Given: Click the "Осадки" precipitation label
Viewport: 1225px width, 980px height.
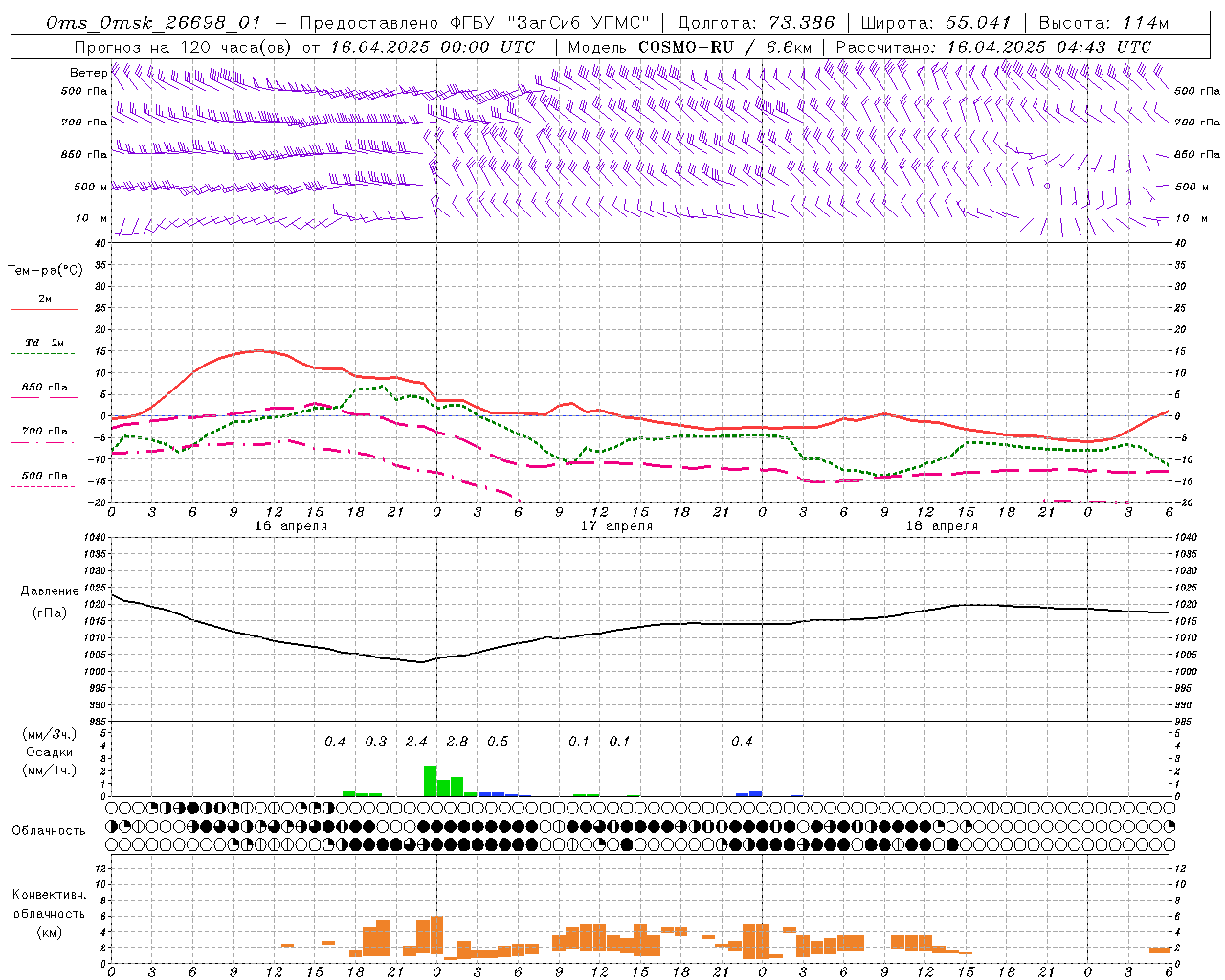Looking at the screenshot, I should 50,752.
